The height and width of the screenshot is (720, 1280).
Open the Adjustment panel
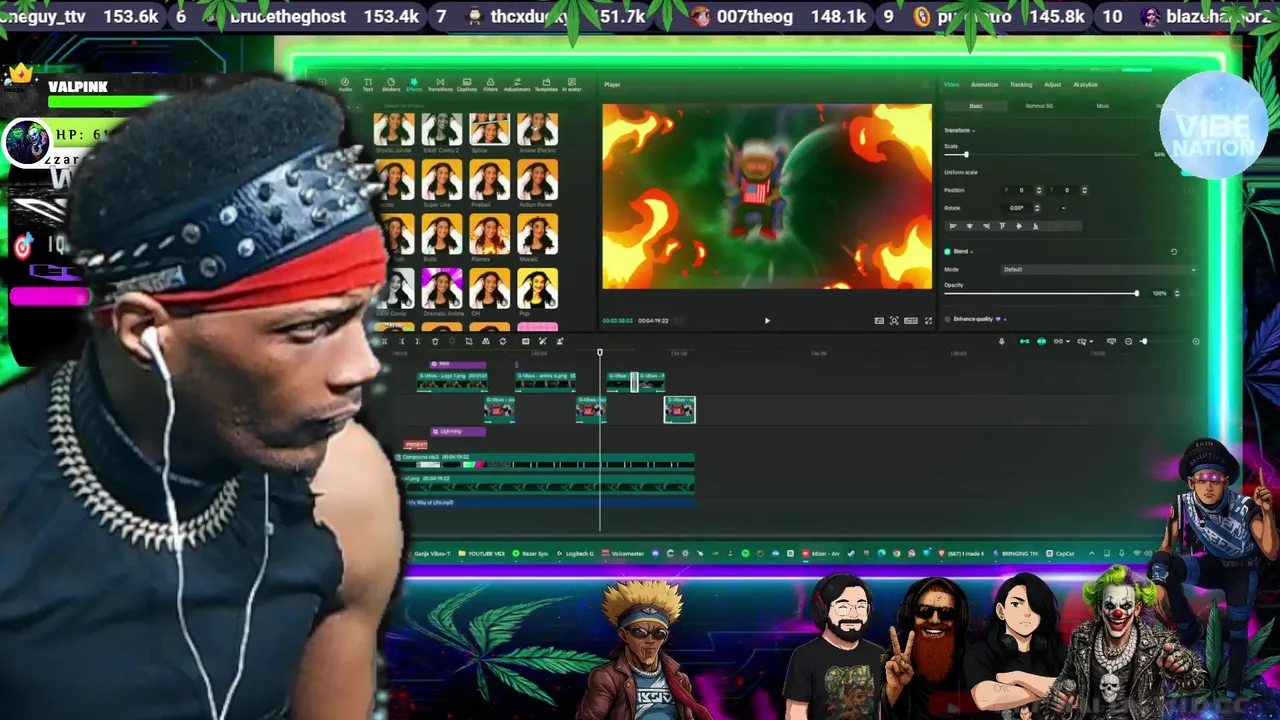click(x=517, y=83)
